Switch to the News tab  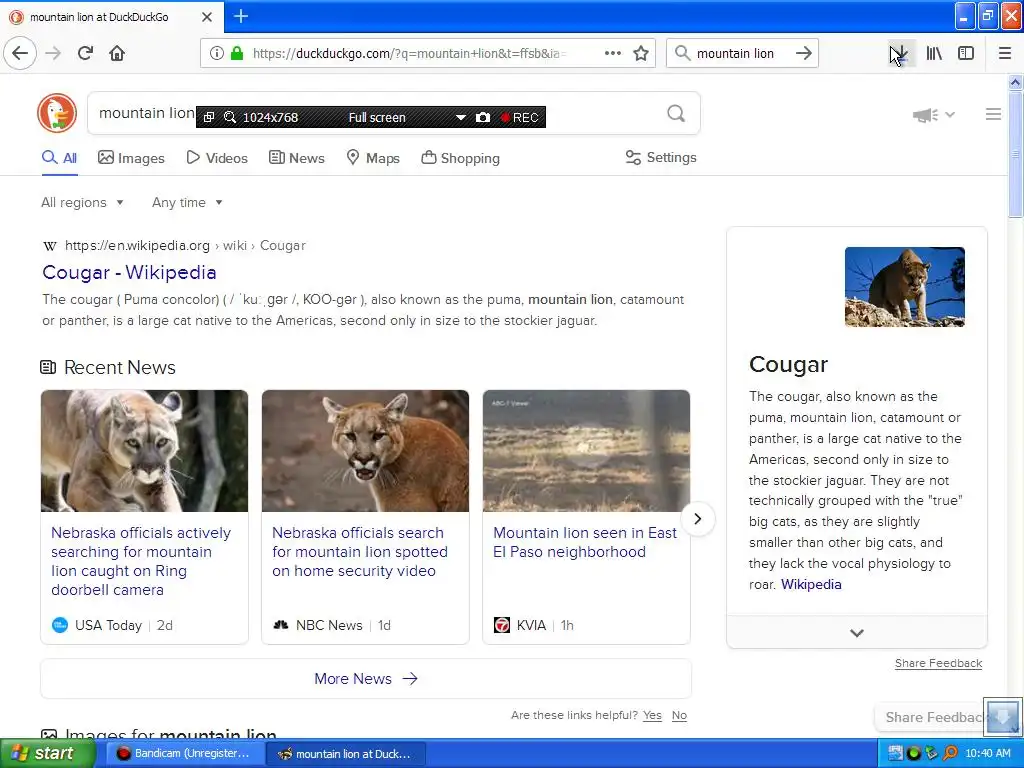coord(296,158)
